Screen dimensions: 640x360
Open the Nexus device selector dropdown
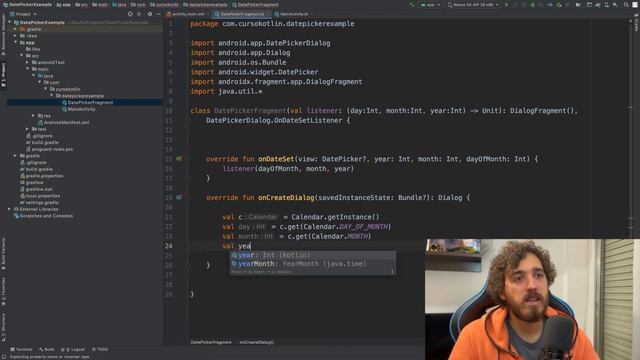pyautogui.click(x=473, y=5)
